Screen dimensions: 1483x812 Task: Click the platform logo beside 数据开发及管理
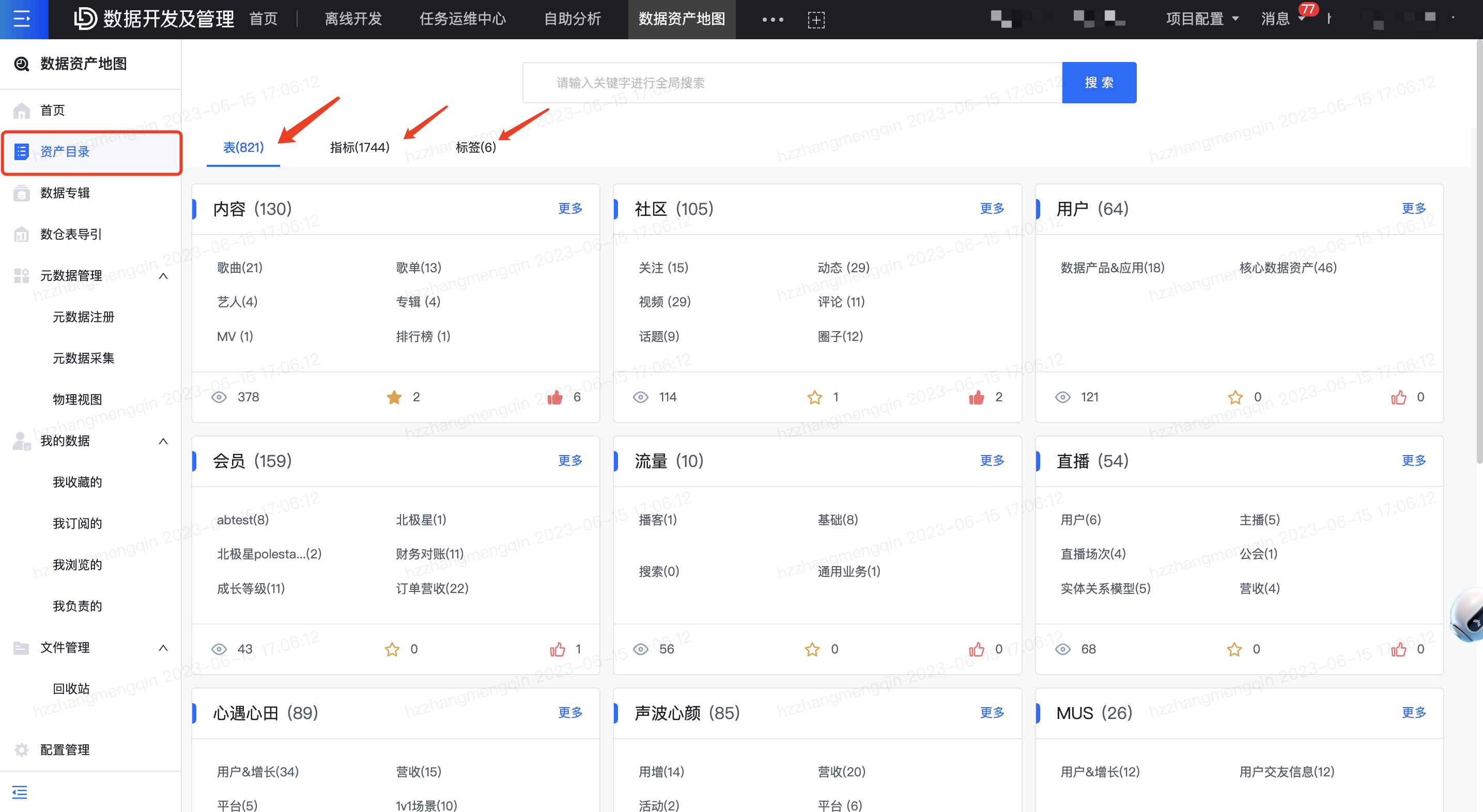point(85,19)
